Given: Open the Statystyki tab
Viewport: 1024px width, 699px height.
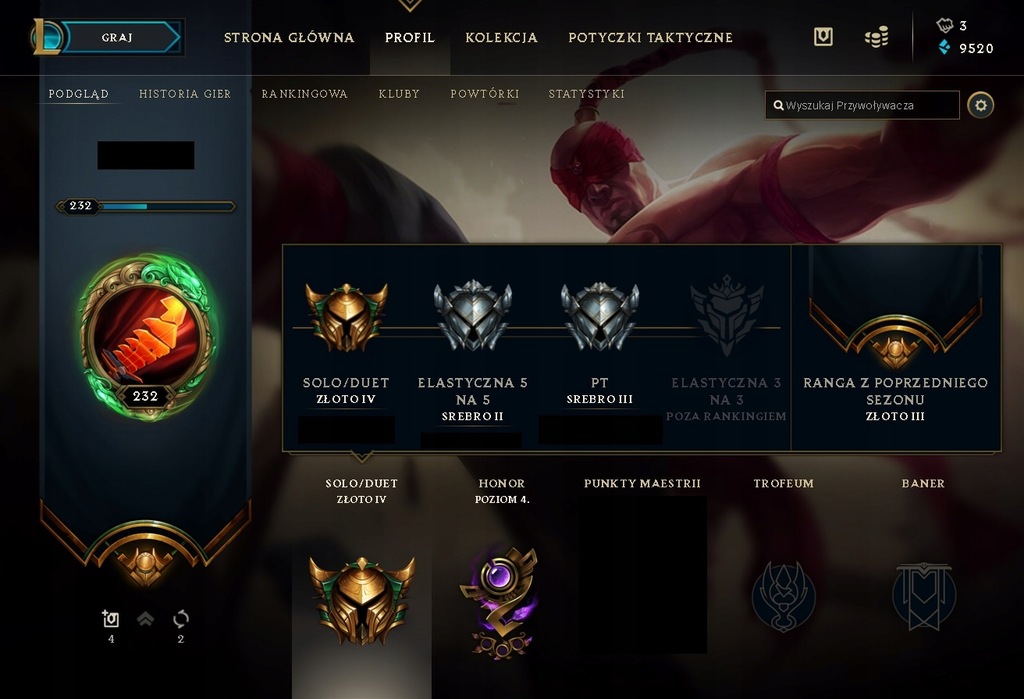Looking at the screenshot, I should [586, 94].
